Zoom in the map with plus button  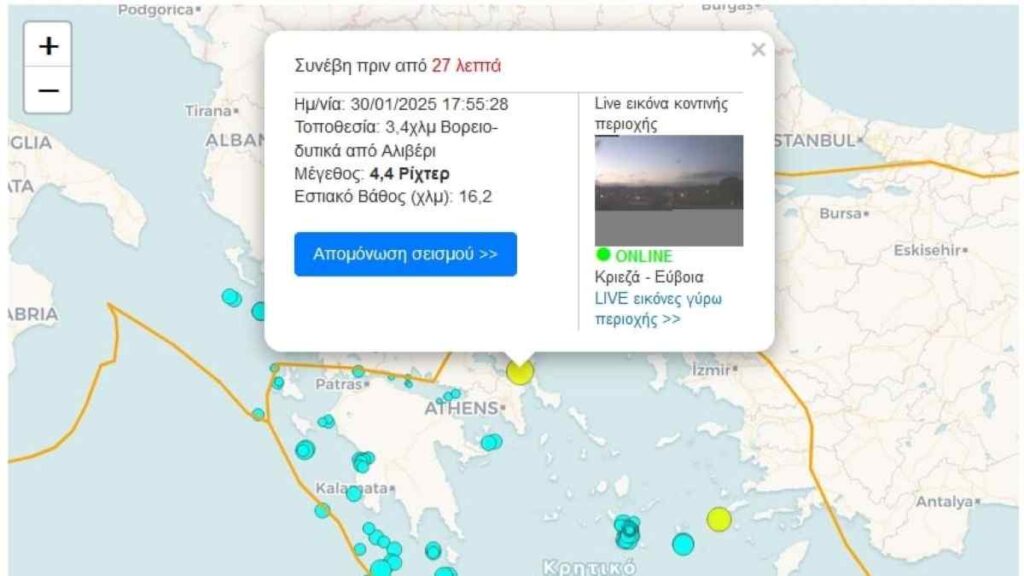(48, 45)
